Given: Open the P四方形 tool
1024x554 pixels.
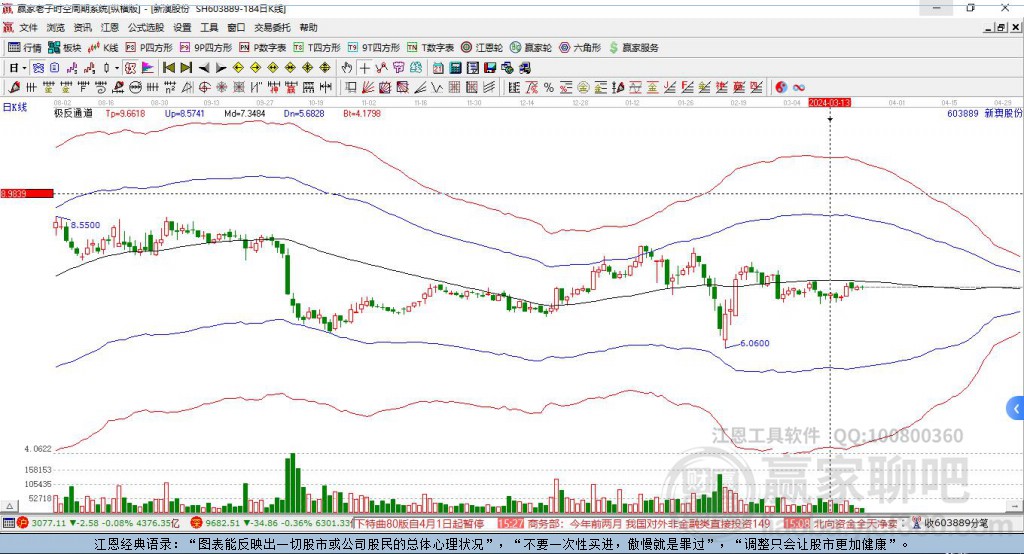Looking at the screenshot, I should [149, 48].
